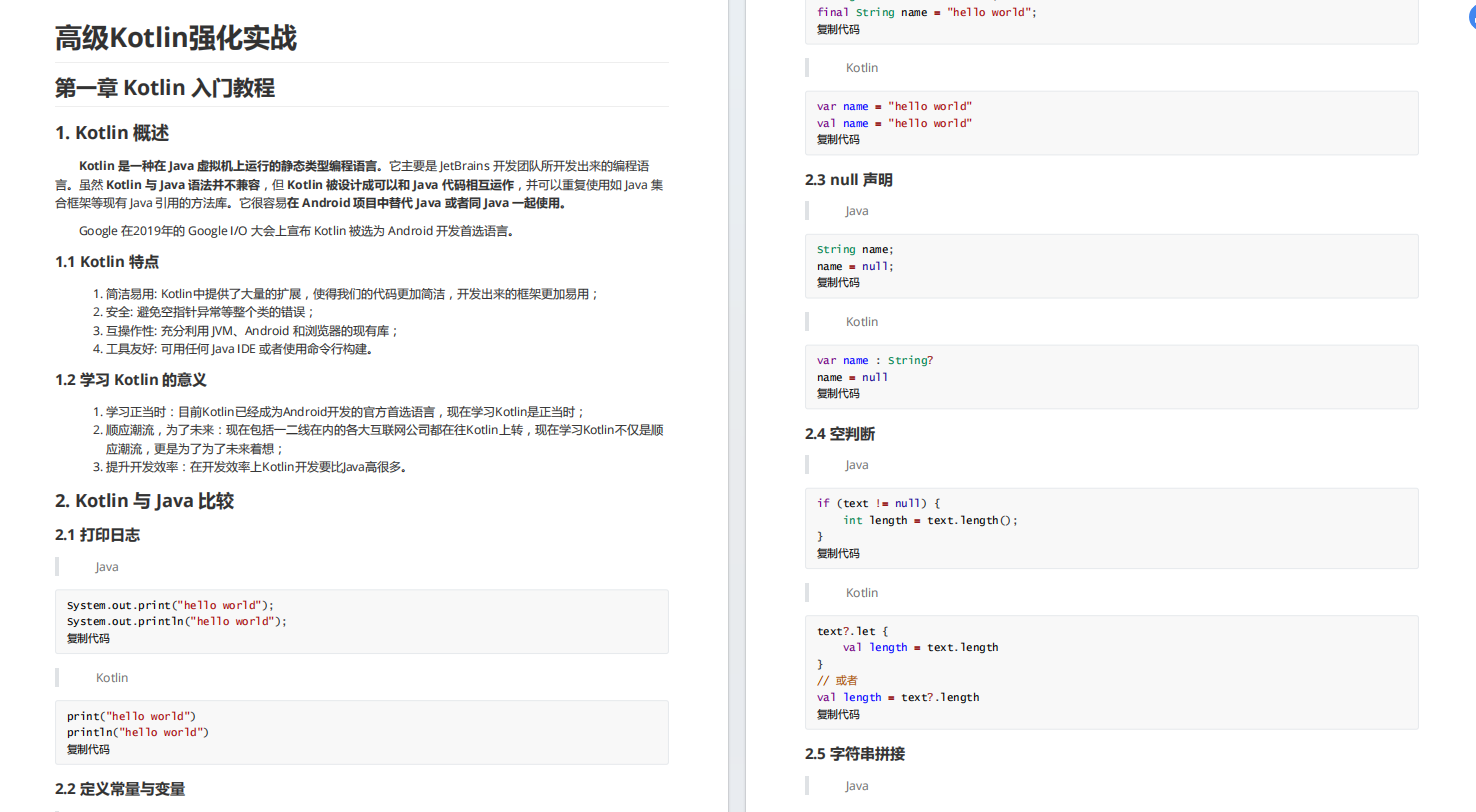The height and width of the screenshot is (812, 1476).
Task: Select the heading '1.1 Kotlin 特点'
Action: tap(107, 262)
